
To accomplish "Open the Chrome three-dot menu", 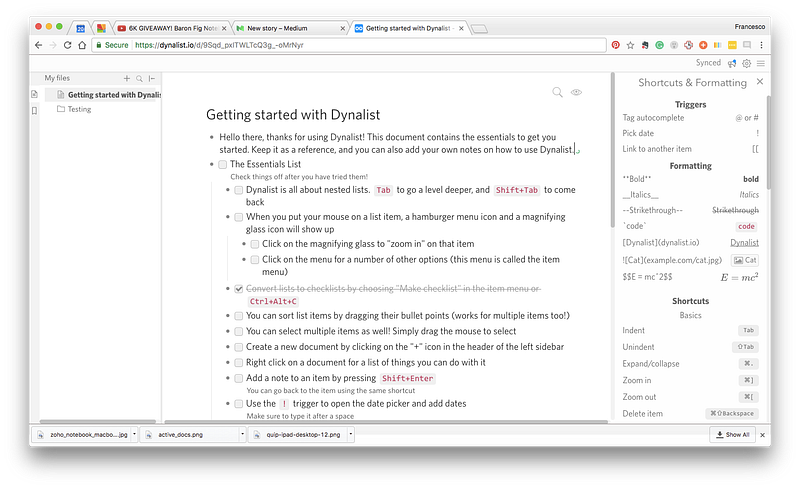I will [x=761, y=45].
